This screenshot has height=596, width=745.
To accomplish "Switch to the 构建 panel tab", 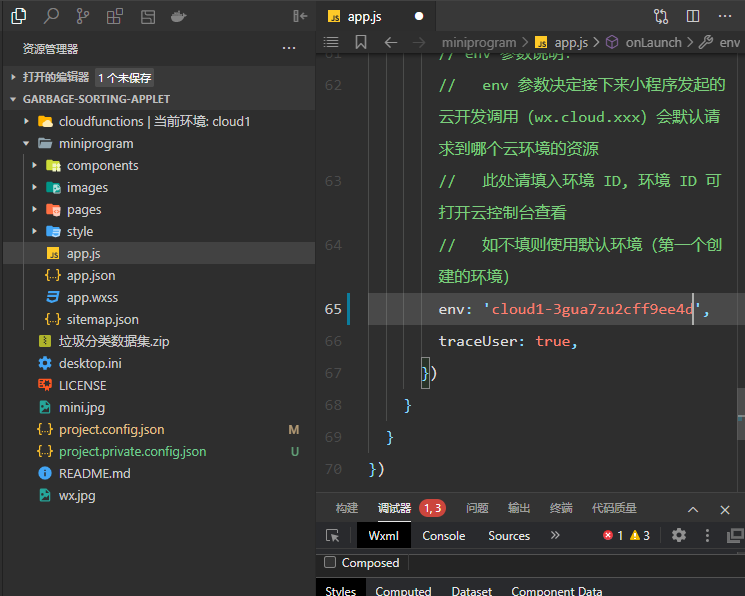I will (x=346, y=508).
